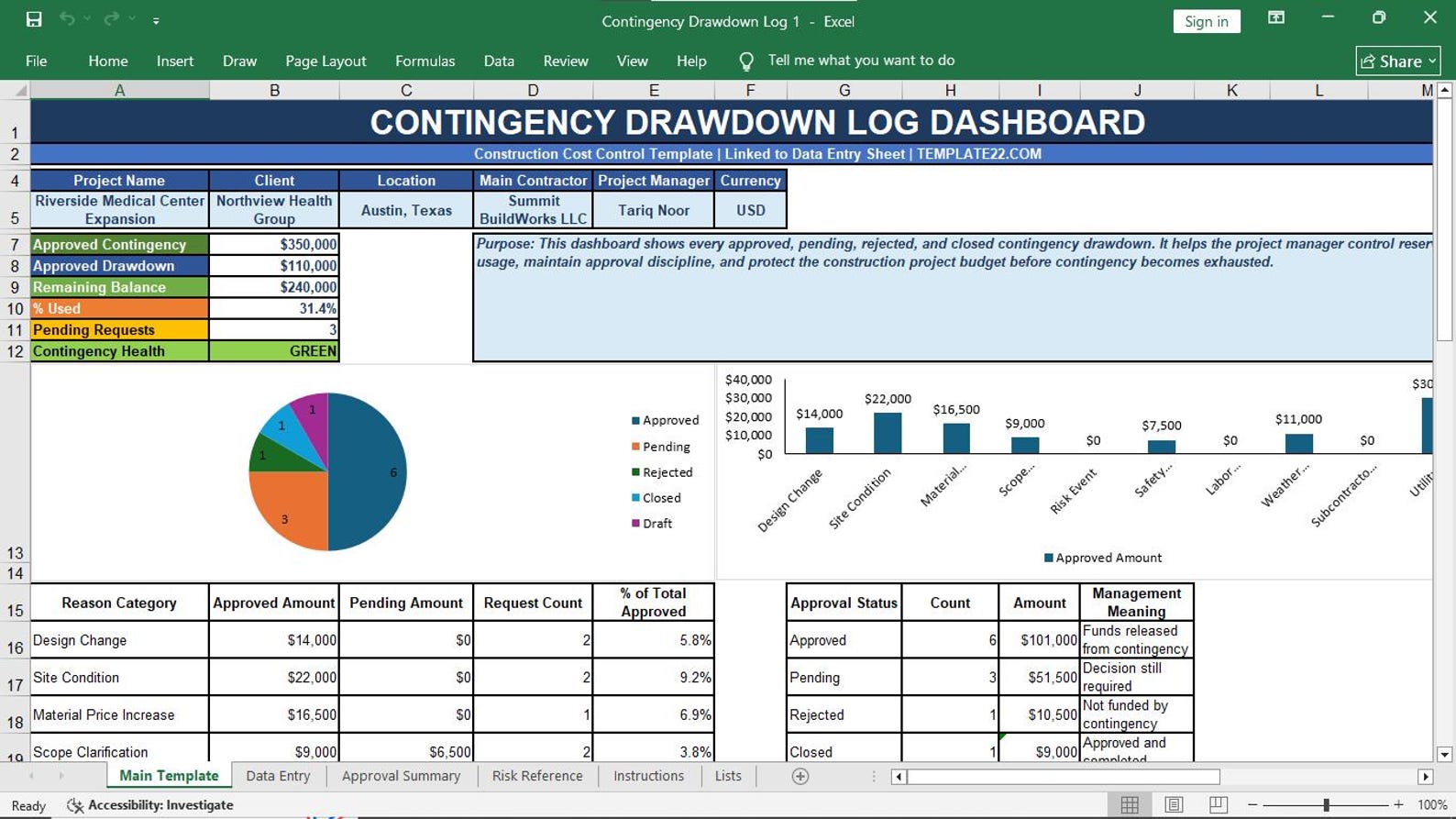Open the Home ribbon tab
The image size is (1456, 819).
tap(108, 61)
